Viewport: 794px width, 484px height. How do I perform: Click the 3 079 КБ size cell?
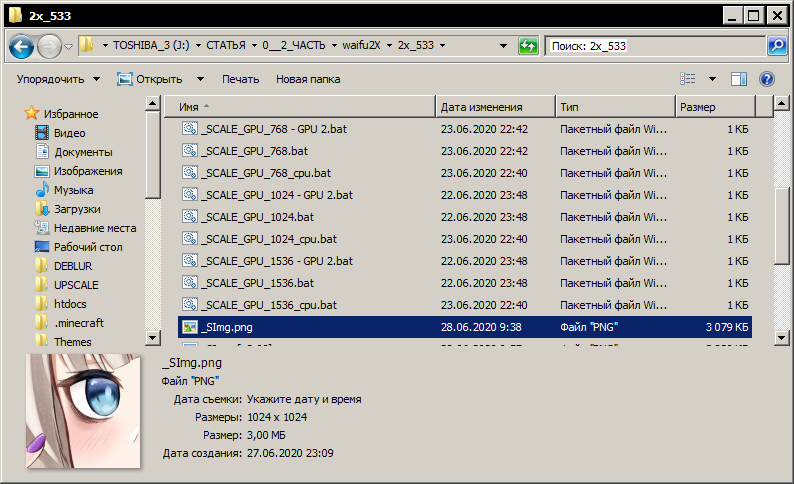pos(727,327)
